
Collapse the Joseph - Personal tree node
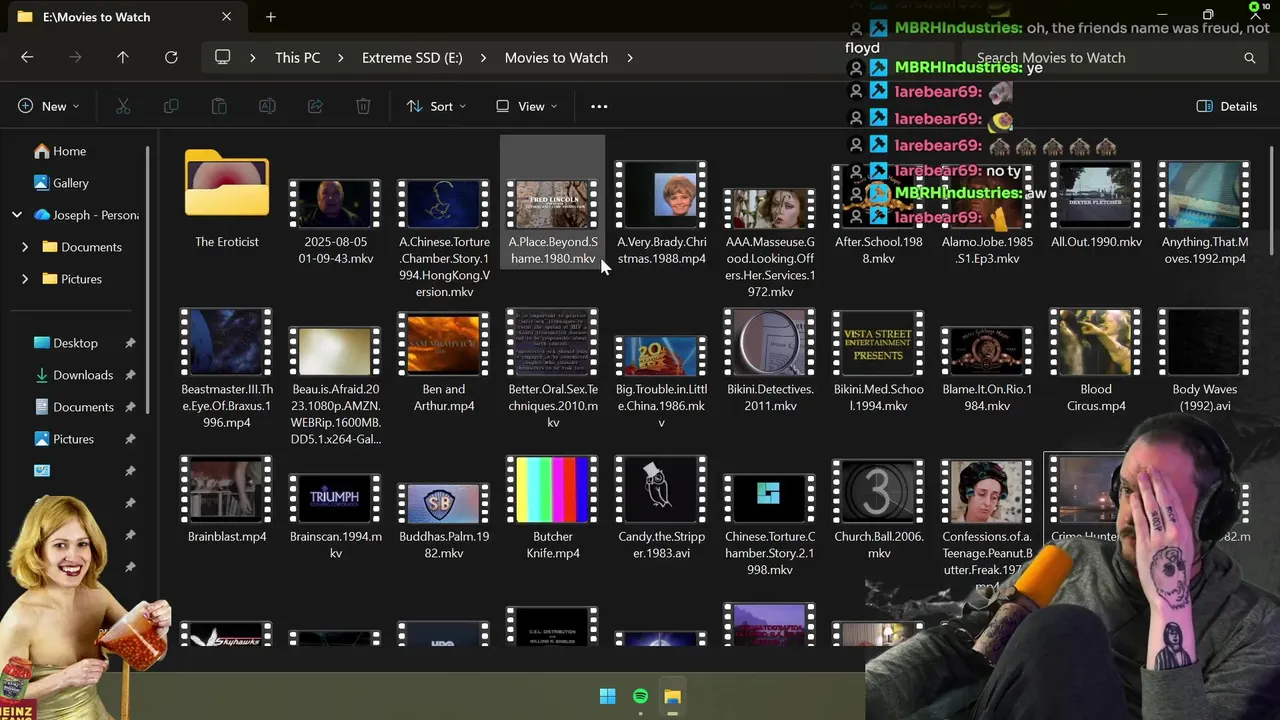pyautogui.click(x=17, y=215)
